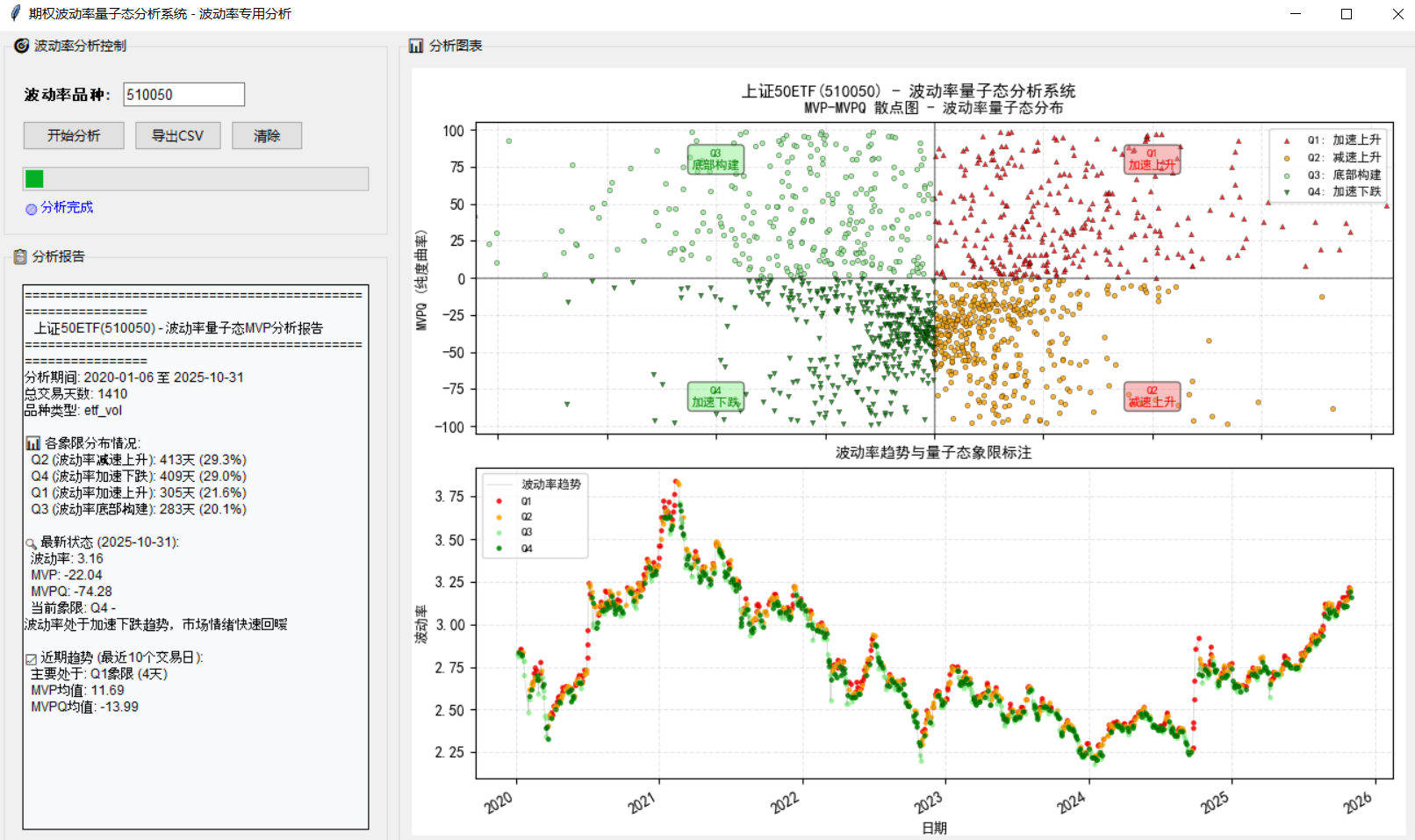Click the 品种类型: etf_vol line

point(74,410)
